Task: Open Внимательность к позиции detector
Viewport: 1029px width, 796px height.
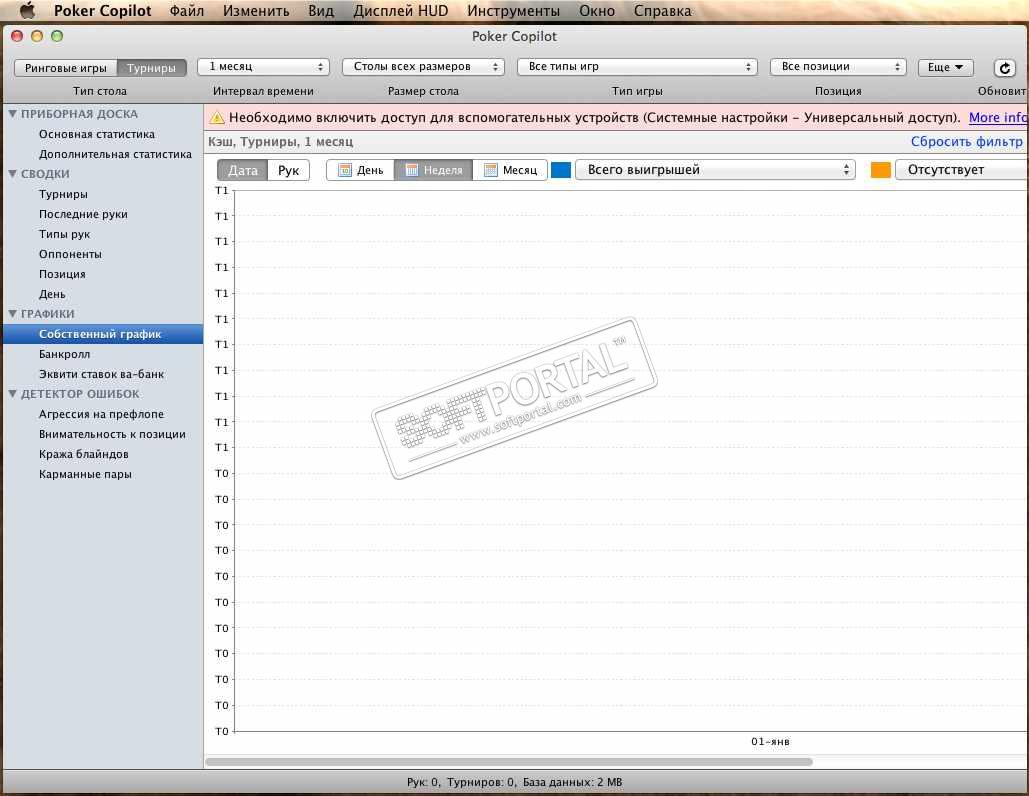Action: [112, 434]
